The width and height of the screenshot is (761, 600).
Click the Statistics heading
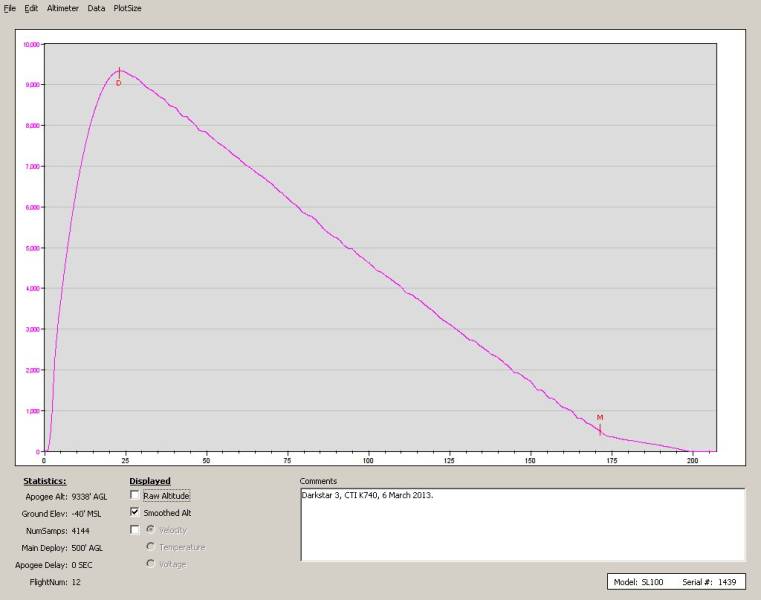[45, 481]
